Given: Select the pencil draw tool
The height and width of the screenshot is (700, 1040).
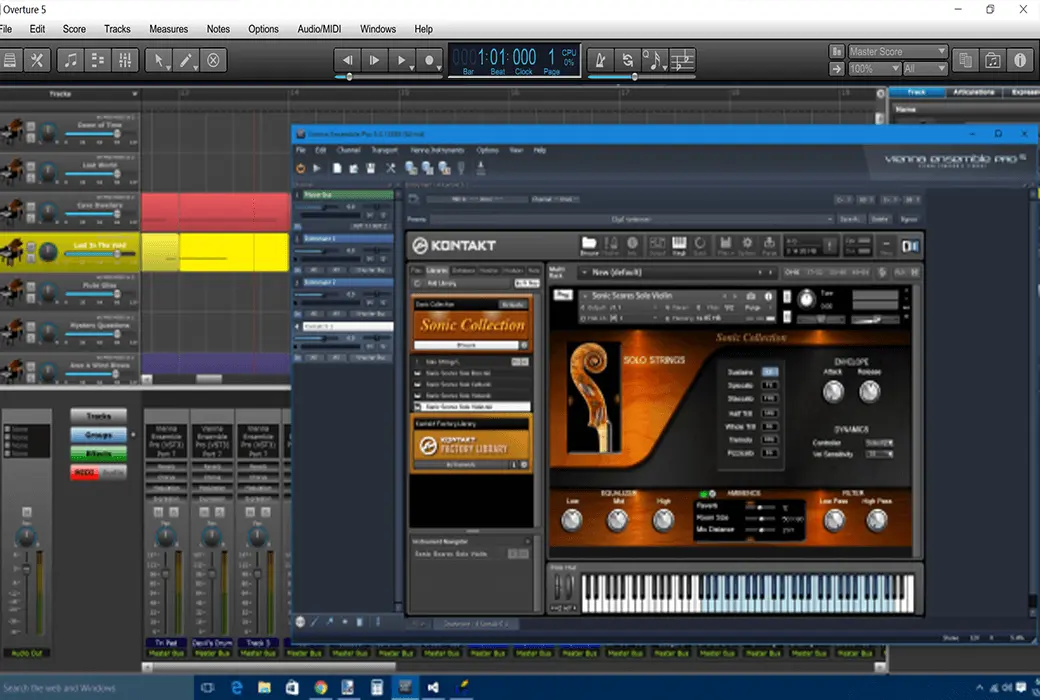Looking at the screenshot, I should point(186,60).
